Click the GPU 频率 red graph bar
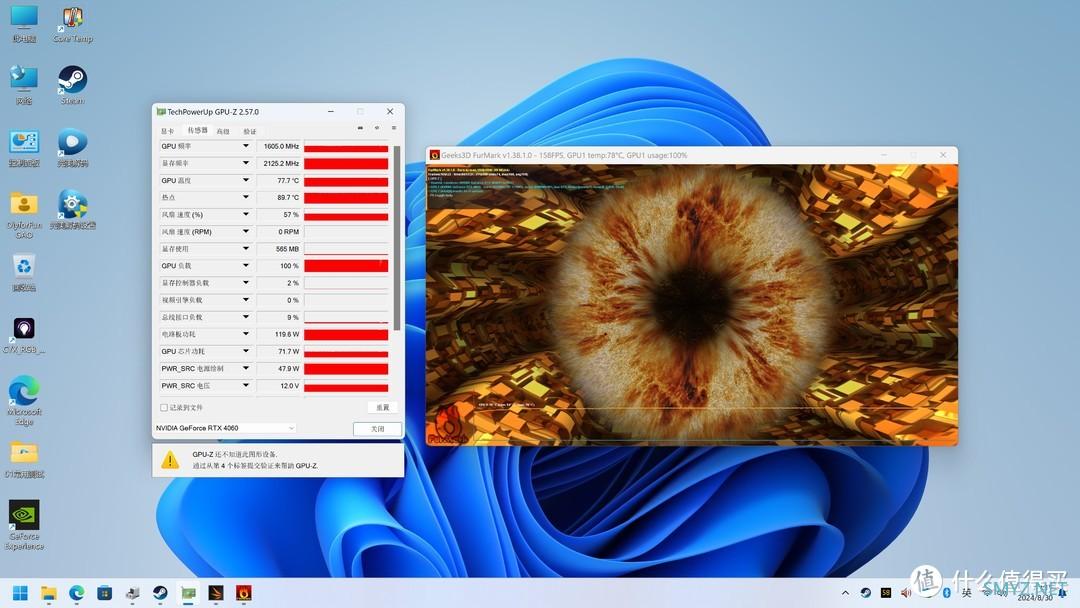1080x608 pixels. click(346, 147)
